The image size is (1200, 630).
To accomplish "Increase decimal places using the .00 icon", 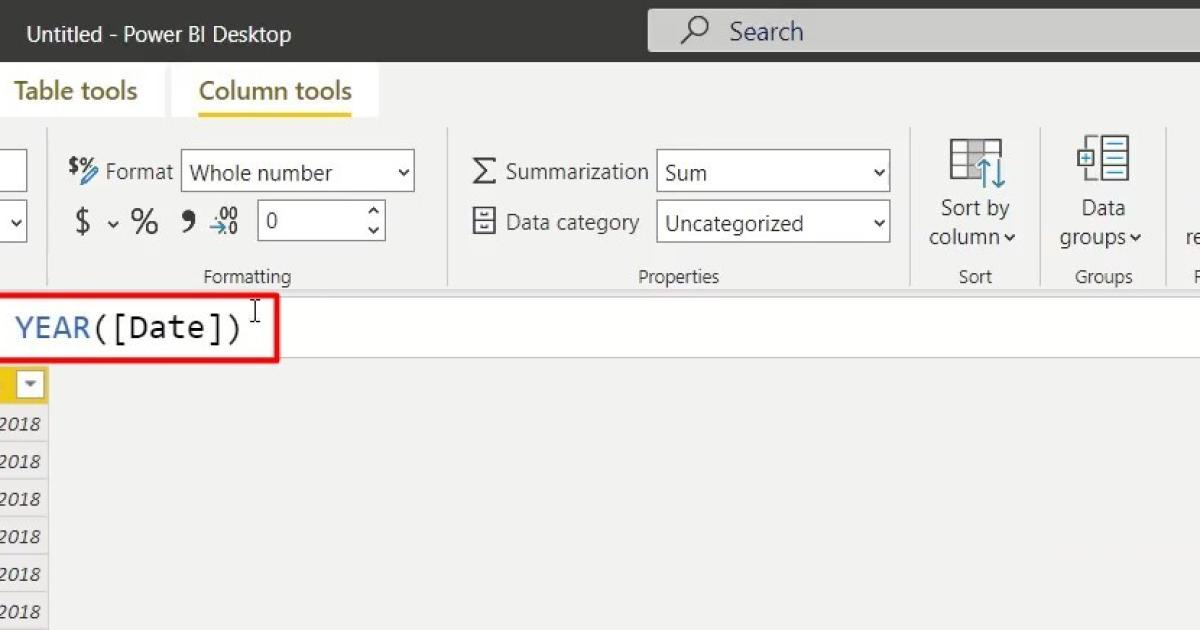I will pos(224,221).
